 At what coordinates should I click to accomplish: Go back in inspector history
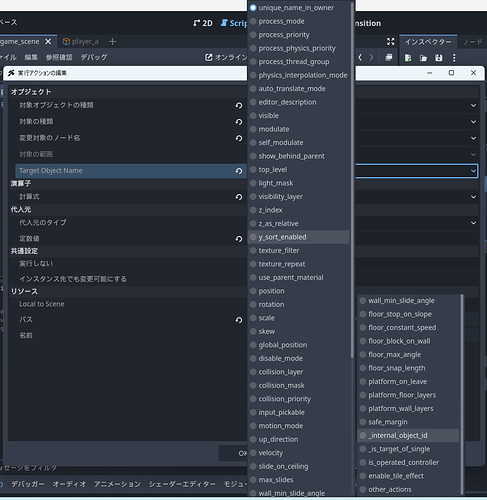(x=360, y=57)
